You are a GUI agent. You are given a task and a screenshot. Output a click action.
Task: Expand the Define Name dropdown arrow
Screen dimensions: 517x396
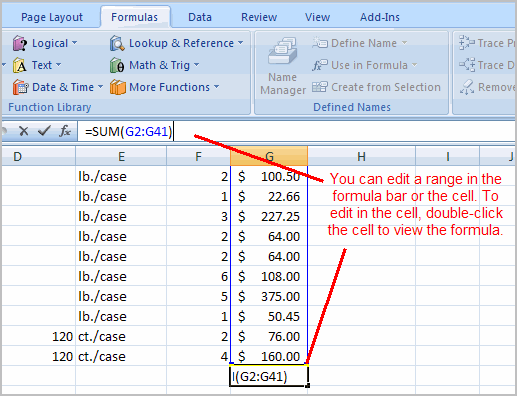pos(404,43)
